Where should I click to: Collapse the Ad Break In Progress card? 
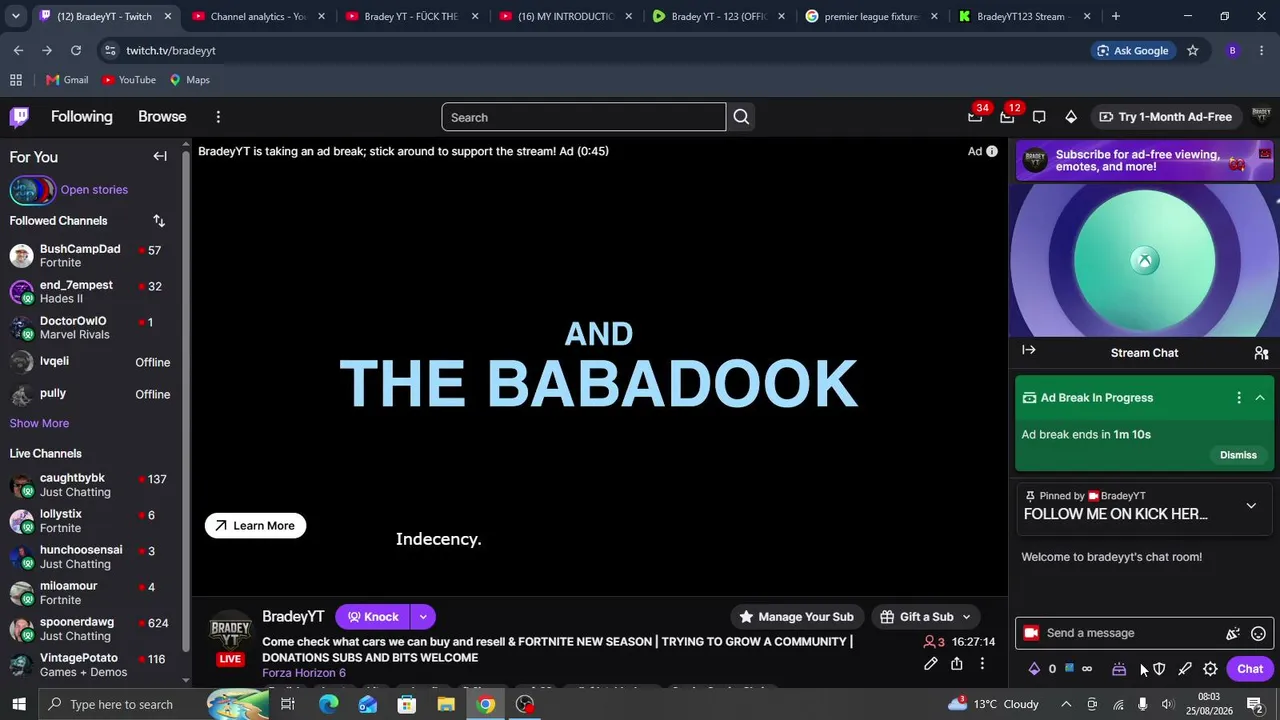point(1260,398)
